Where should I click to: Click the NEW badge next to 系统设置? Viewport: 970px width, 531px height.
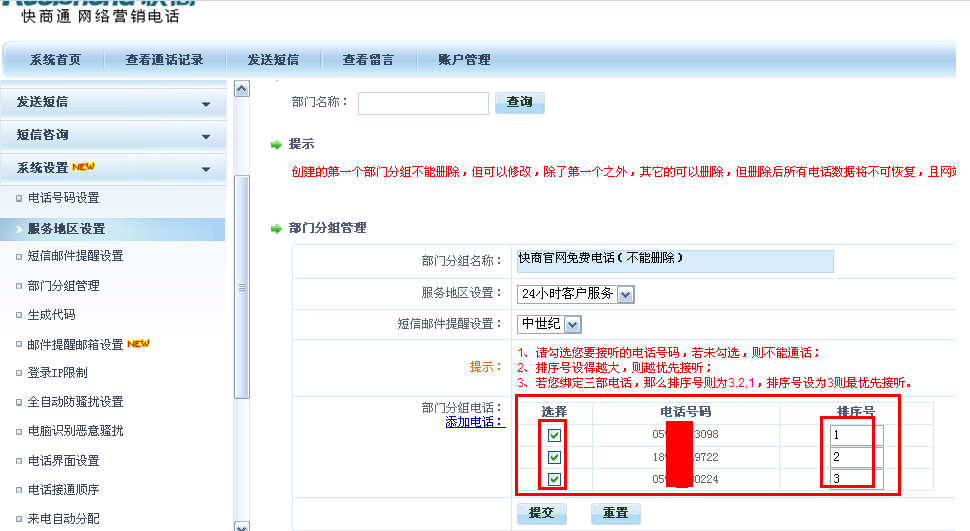click(84, 167)
